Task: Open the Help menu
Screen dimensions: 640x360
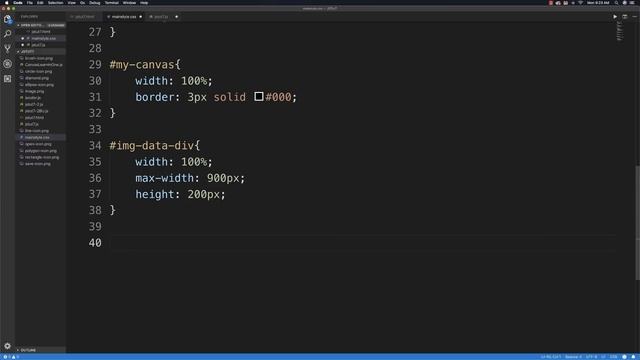Action: point(144,2)
